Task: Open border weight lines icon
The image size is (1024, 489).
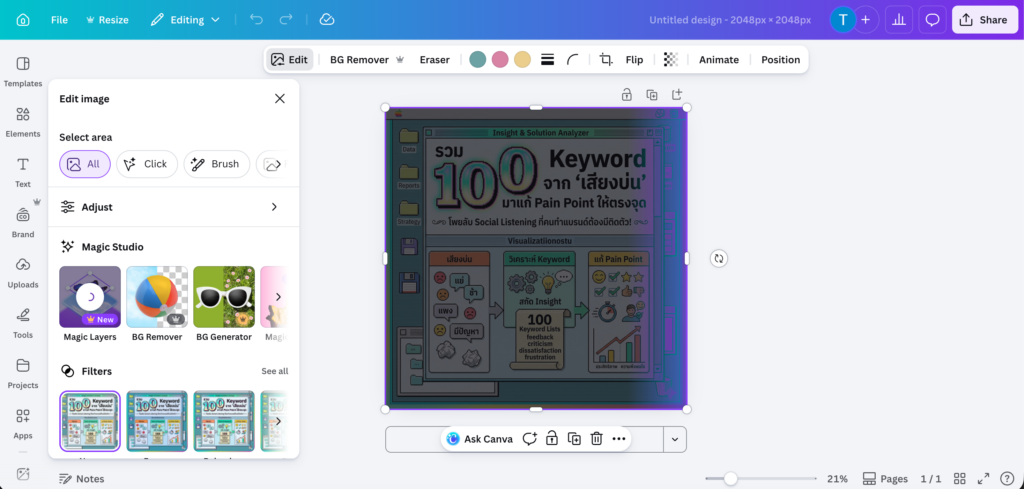Action: 547,60
